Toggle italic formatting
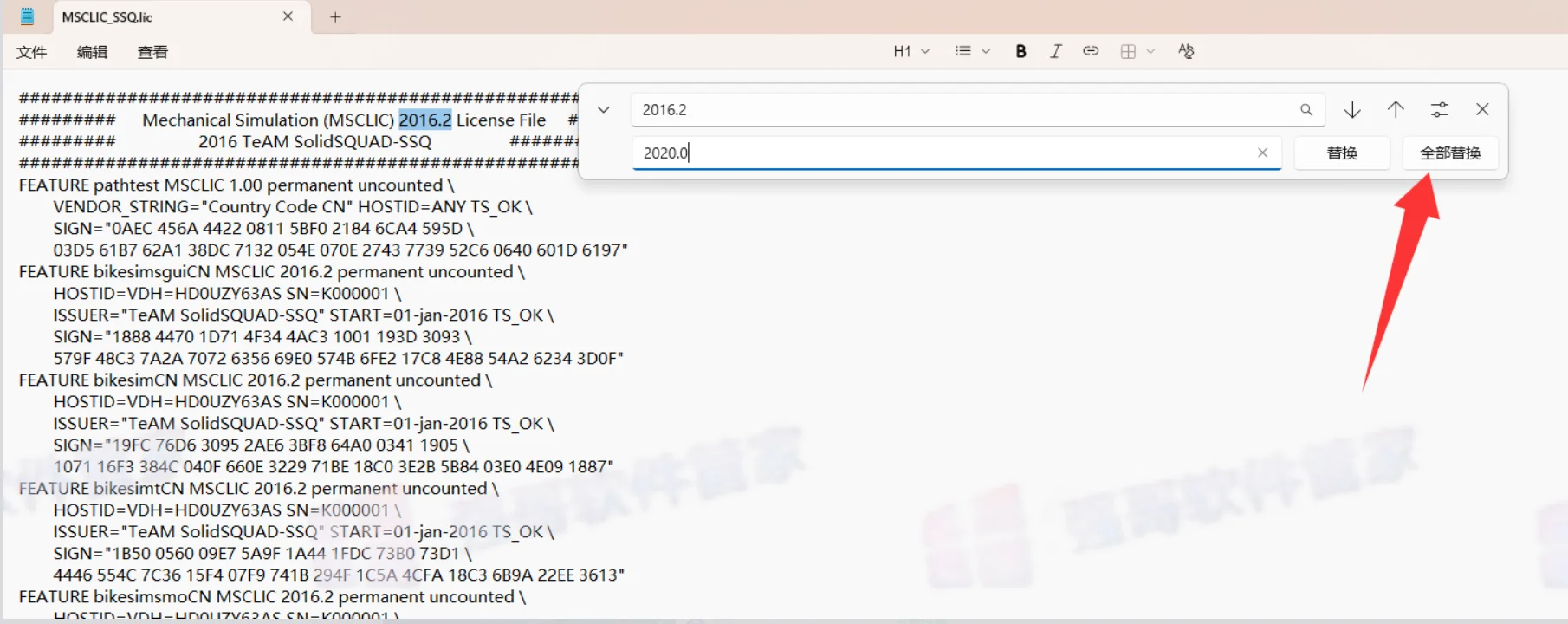The height and width of the screenshot is (624, 1568). [1055, 51]
